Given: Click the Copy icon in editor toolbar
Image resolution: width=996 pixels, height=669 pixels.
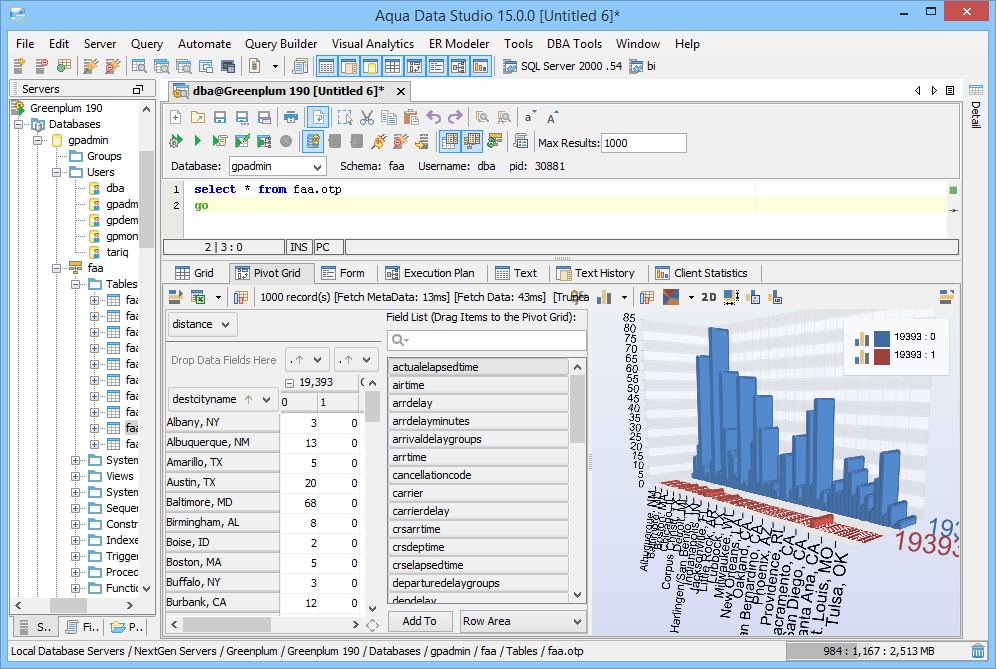Looking at the screenshot, I should [389, 118].
